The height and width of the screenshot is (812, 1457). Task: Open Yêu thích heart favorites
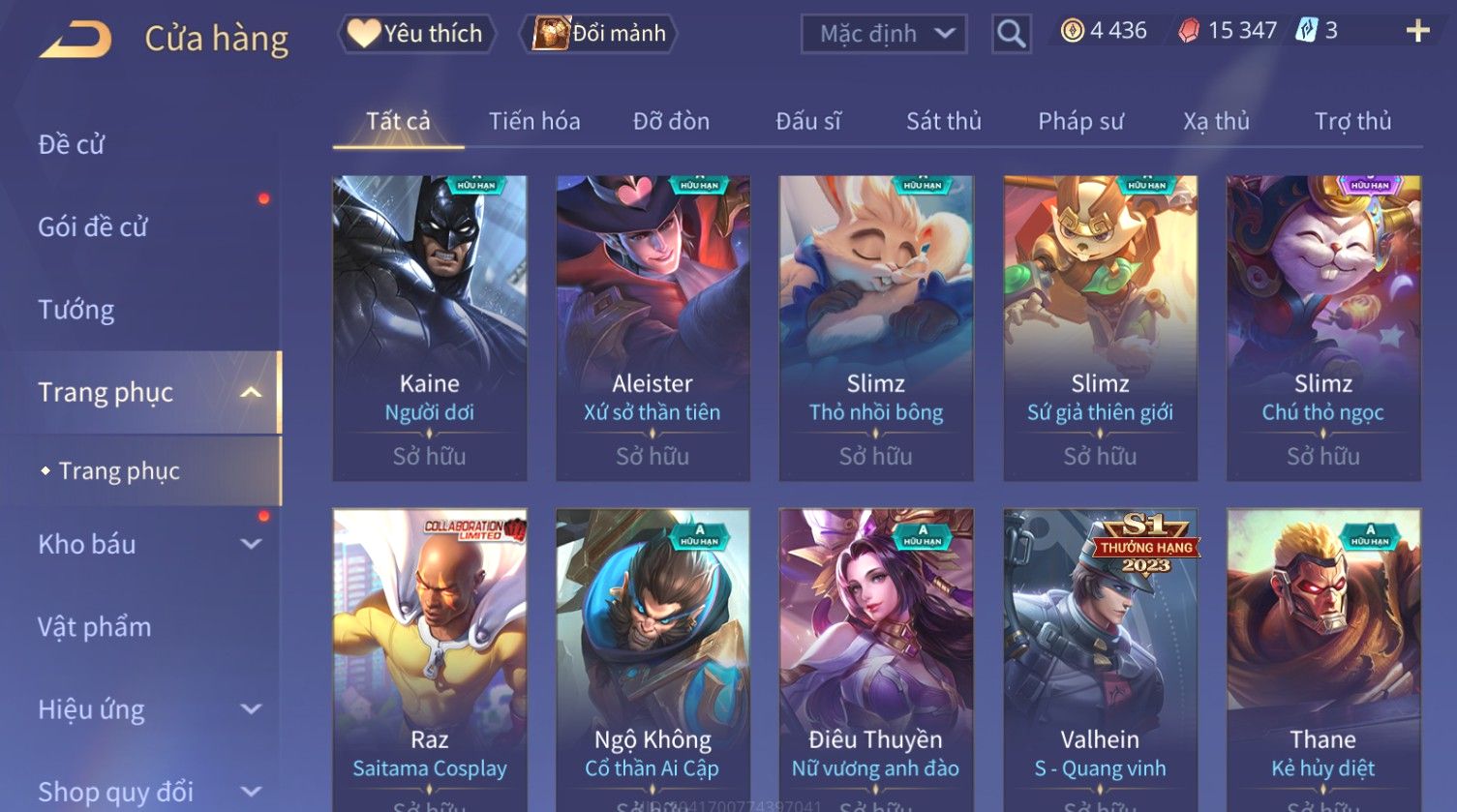point(416,34)
